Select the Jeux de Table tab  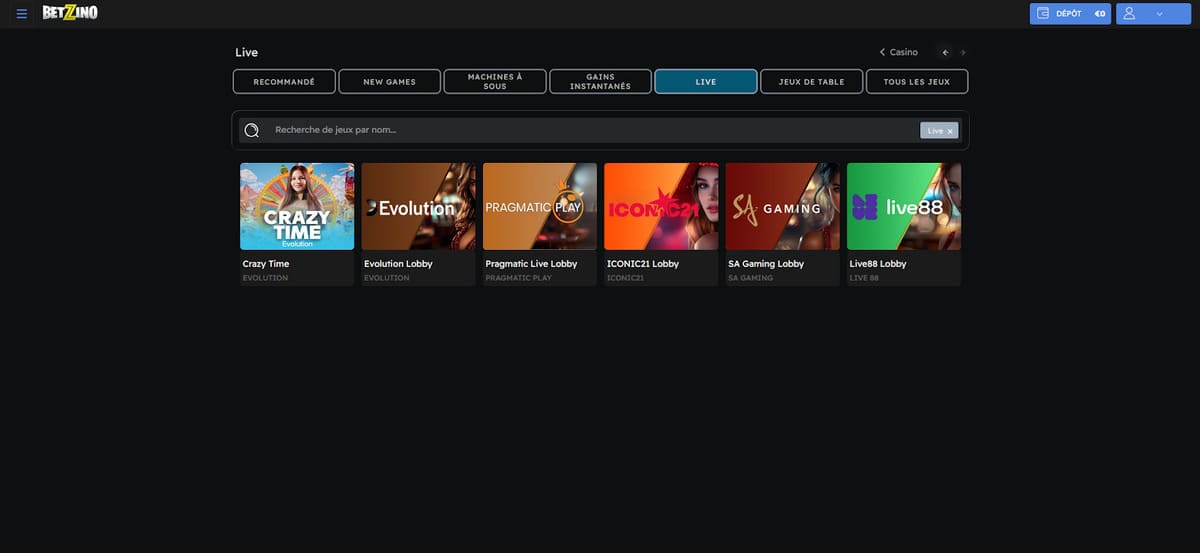(x=811, y=82)
